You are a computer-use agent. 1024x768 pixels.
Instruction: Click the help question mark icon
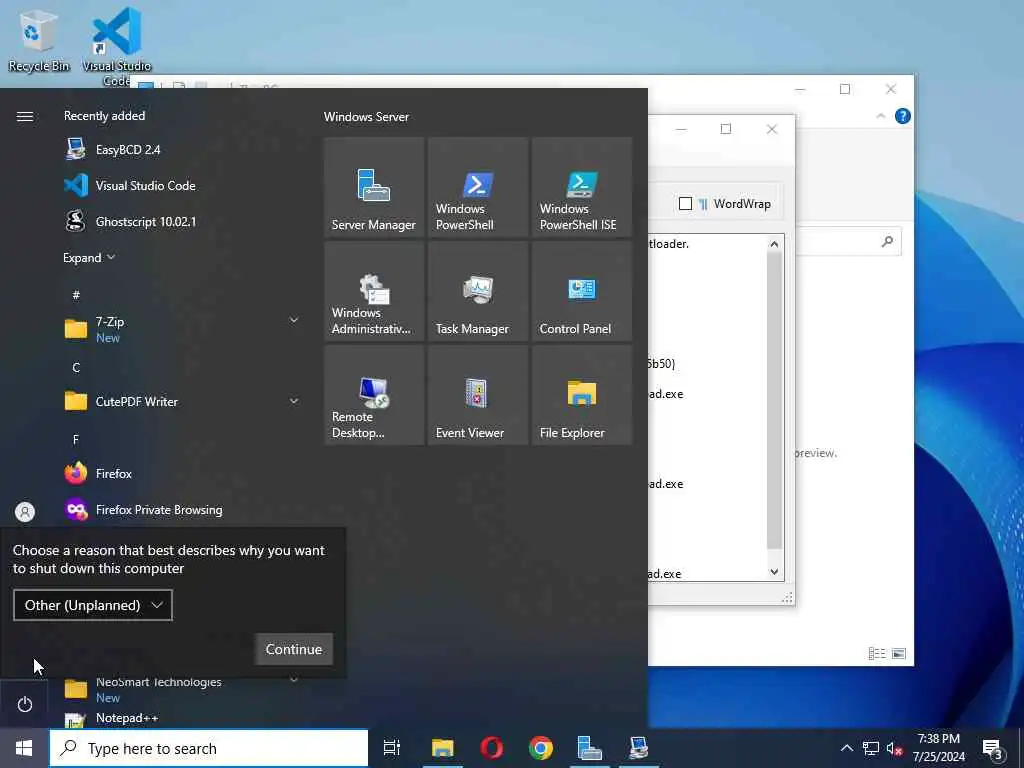pos(903,116)
